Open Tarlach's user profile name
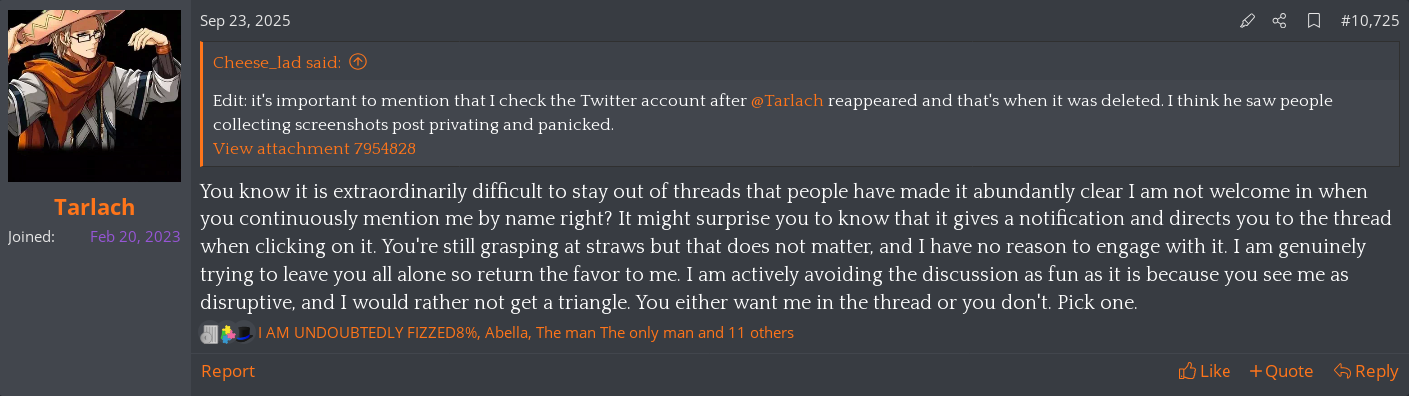This screenshot has height=396, width=1410. (x=95, y=207)
